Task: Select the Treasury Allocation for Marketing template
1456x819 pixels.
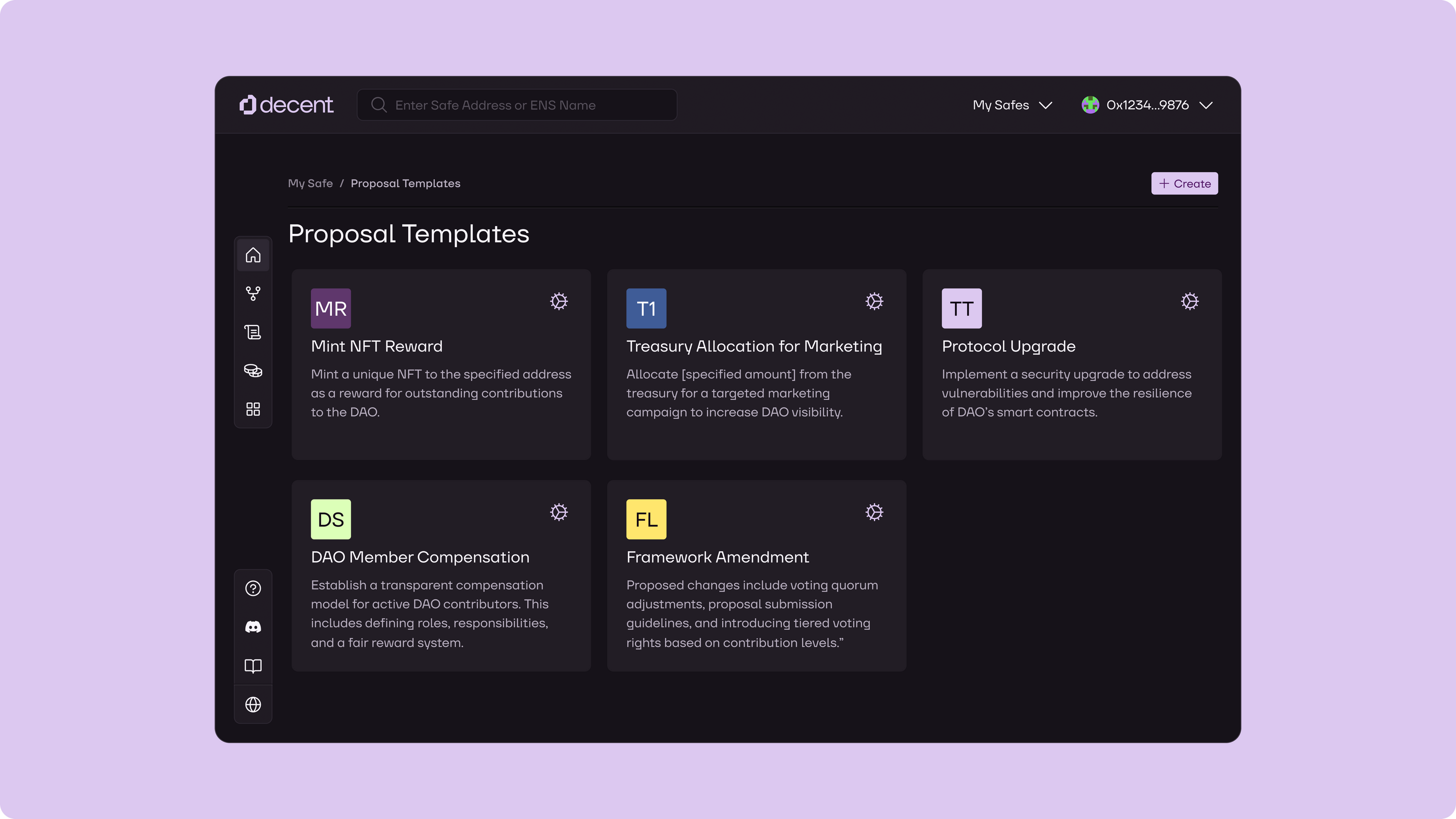Action: click(753, 346)
